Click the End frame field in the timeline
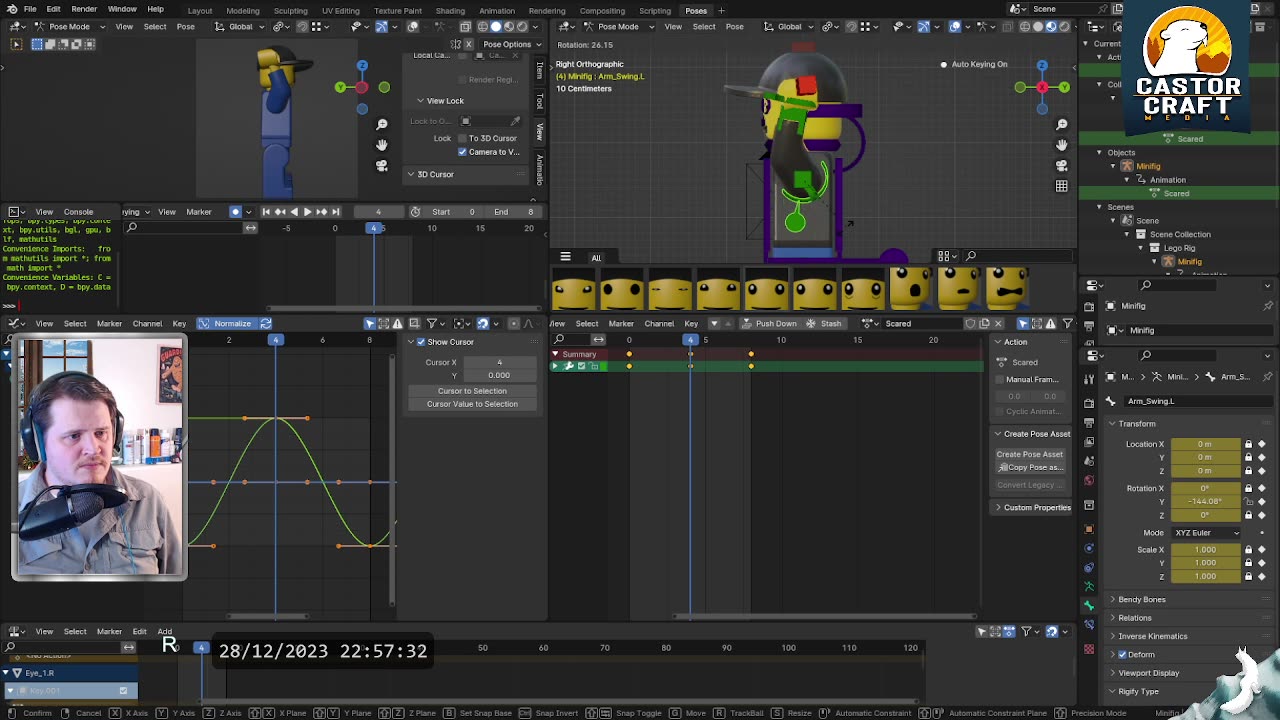Screen dimensions: 1280x720 [x=515, y=212]
